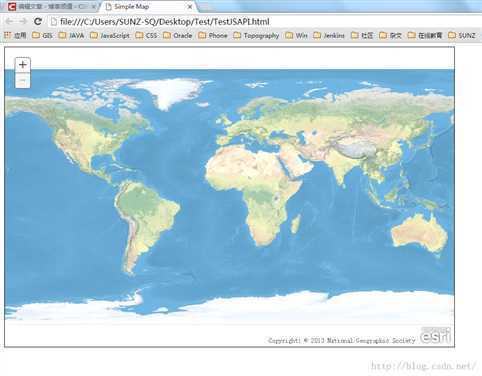Open the Oracle bookmark folder
Screen dimensions: 482x376
(178, 35)
